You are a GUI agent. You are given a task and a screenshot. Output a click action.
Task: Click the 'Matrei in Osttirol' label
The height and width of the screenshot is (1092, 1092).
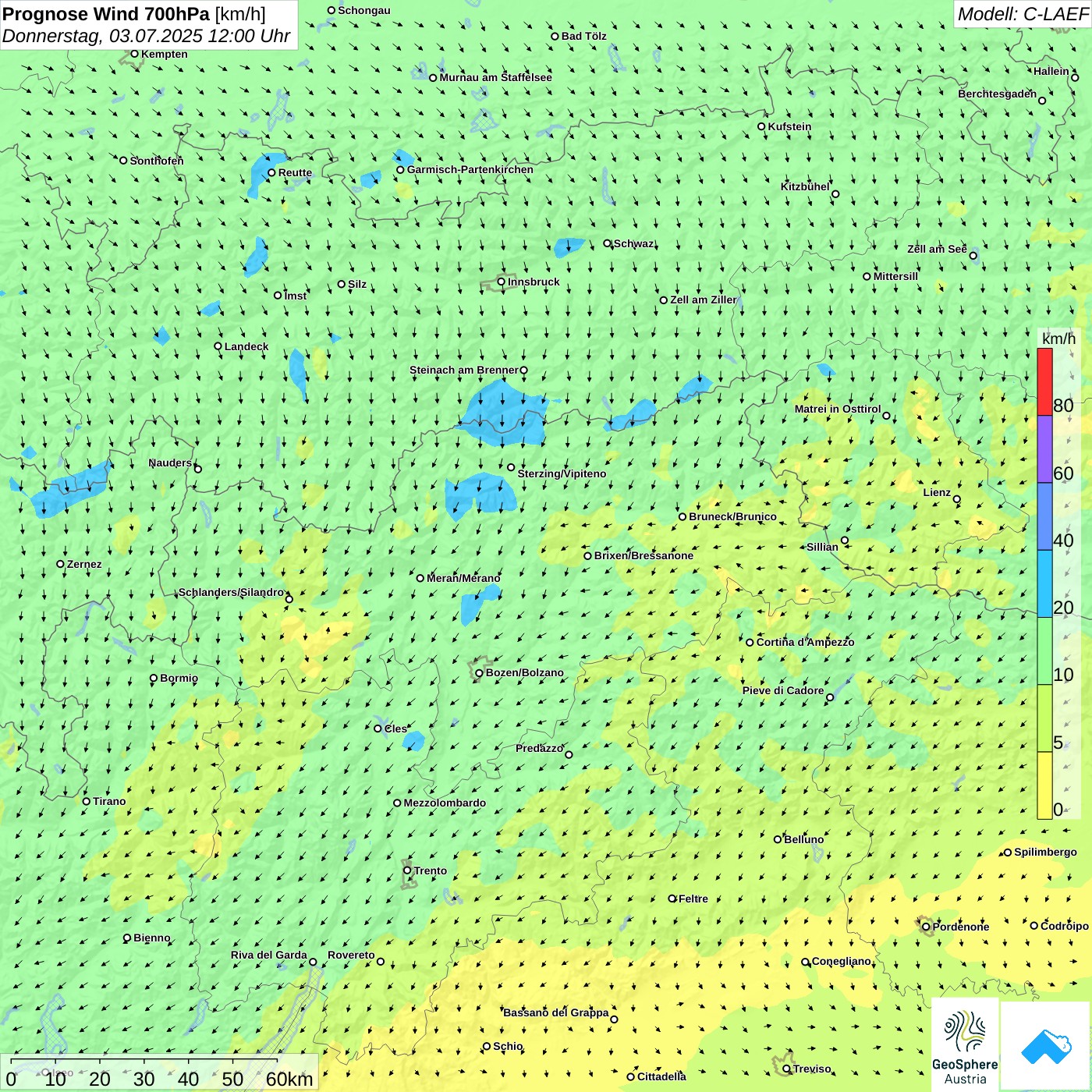click(838, 409)
